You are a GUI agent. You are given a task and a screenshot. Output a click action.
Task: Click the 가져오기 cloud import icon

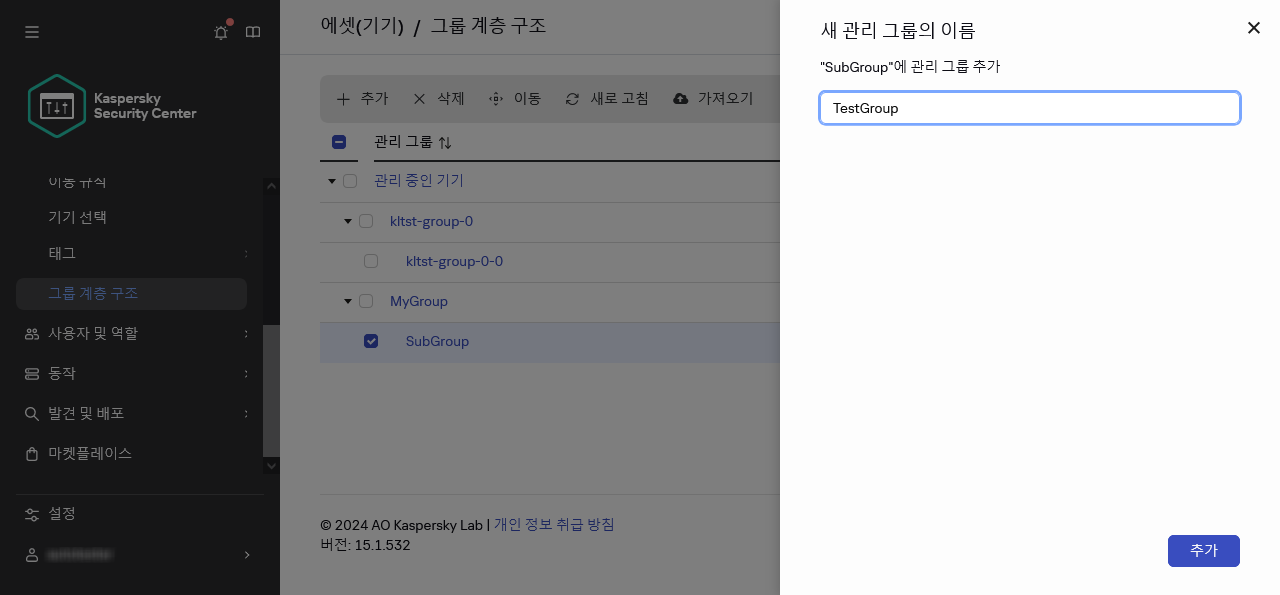[x=681, y=98]
